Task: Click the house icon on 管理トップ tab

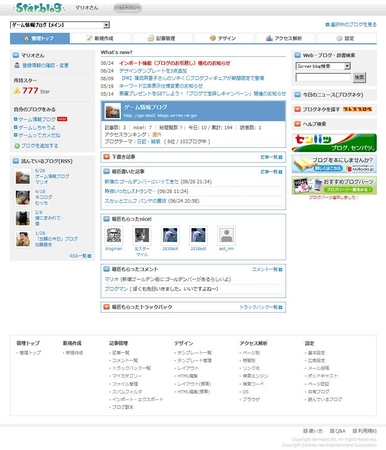Action: 27,38
